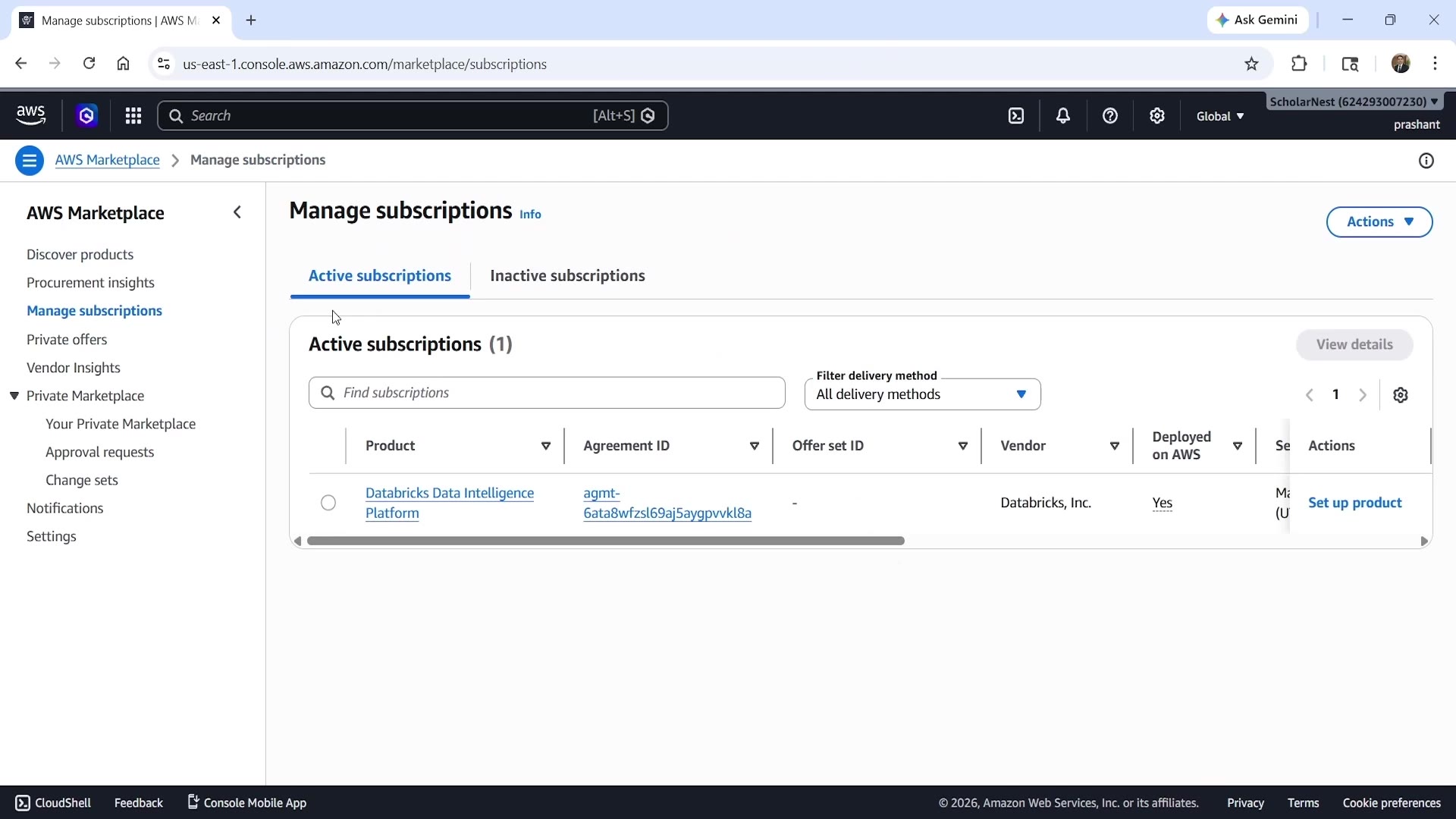
Task: Open the browser side panel search icon
Action: pyautogui.click(x=1351, y=64)
